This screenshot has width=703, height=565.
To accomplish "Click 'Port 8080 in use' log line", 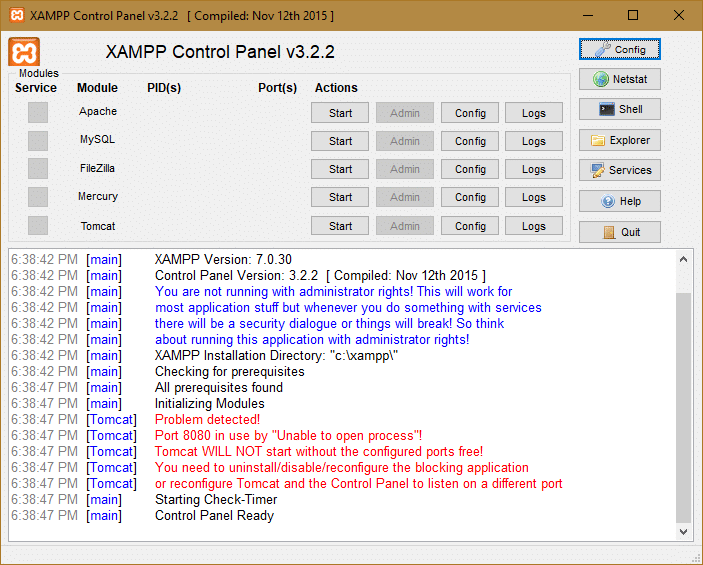I will (x=288, y=436).
